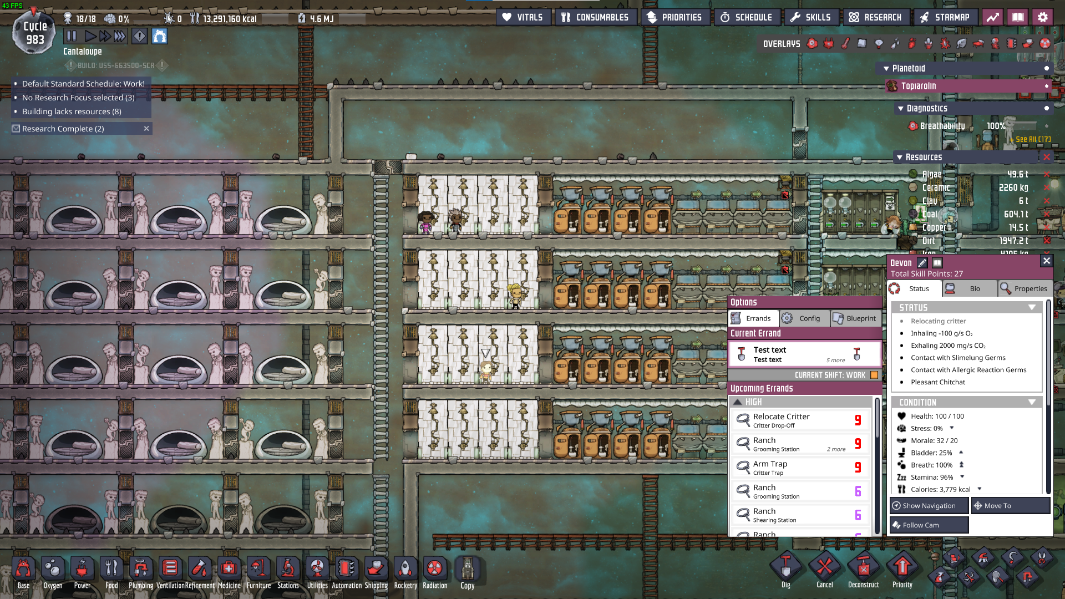
Task: Open the Oxygen build category
Action: pos(52,568)
